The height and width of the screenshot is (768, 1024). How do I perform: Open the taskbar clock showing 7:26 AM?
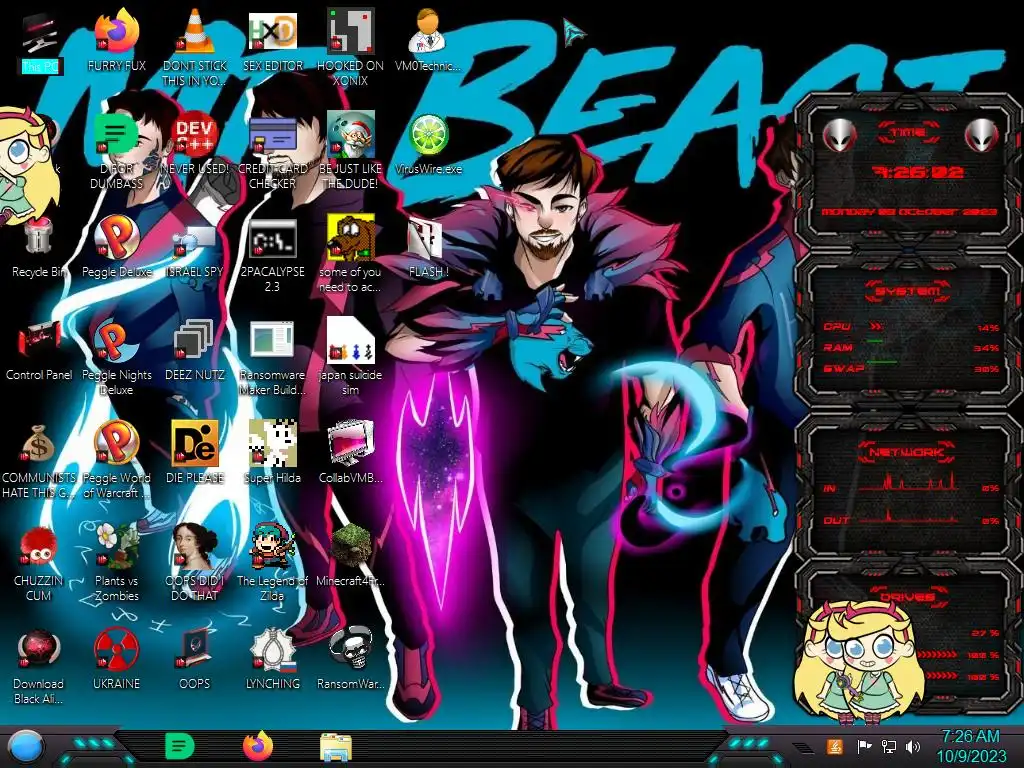click(971, 746)
